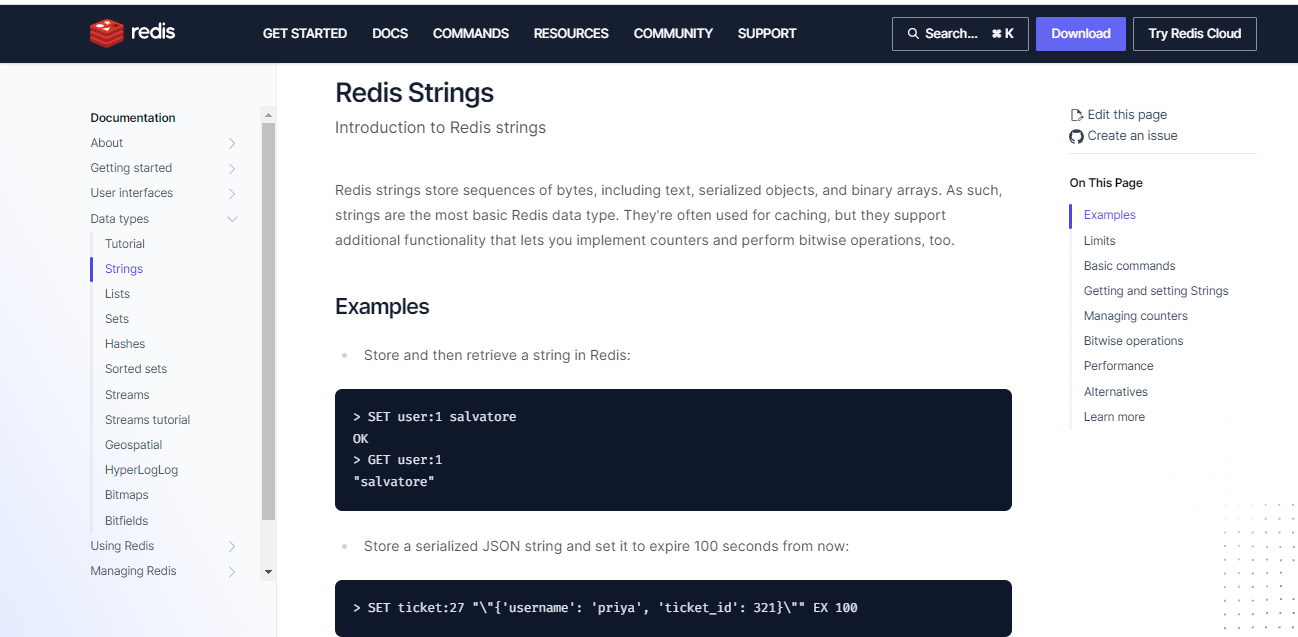Viewport: 1298px width, 637px height.
Task: Click sidebar scrollbar up arrow
Action: 268,114
